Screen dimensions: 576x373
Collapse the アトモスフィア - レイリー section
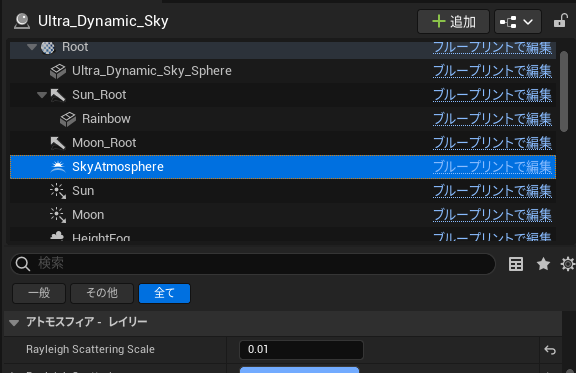(x=14, y=323)
